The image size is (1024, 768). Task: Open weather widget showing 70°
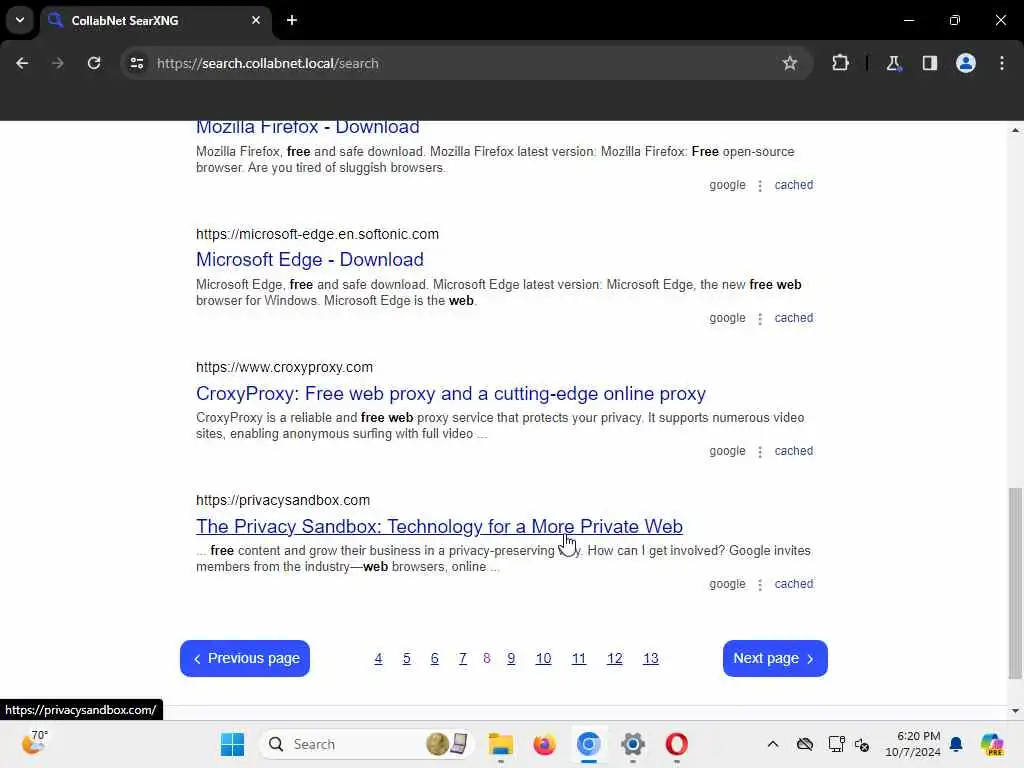click(x=34, y=743)
